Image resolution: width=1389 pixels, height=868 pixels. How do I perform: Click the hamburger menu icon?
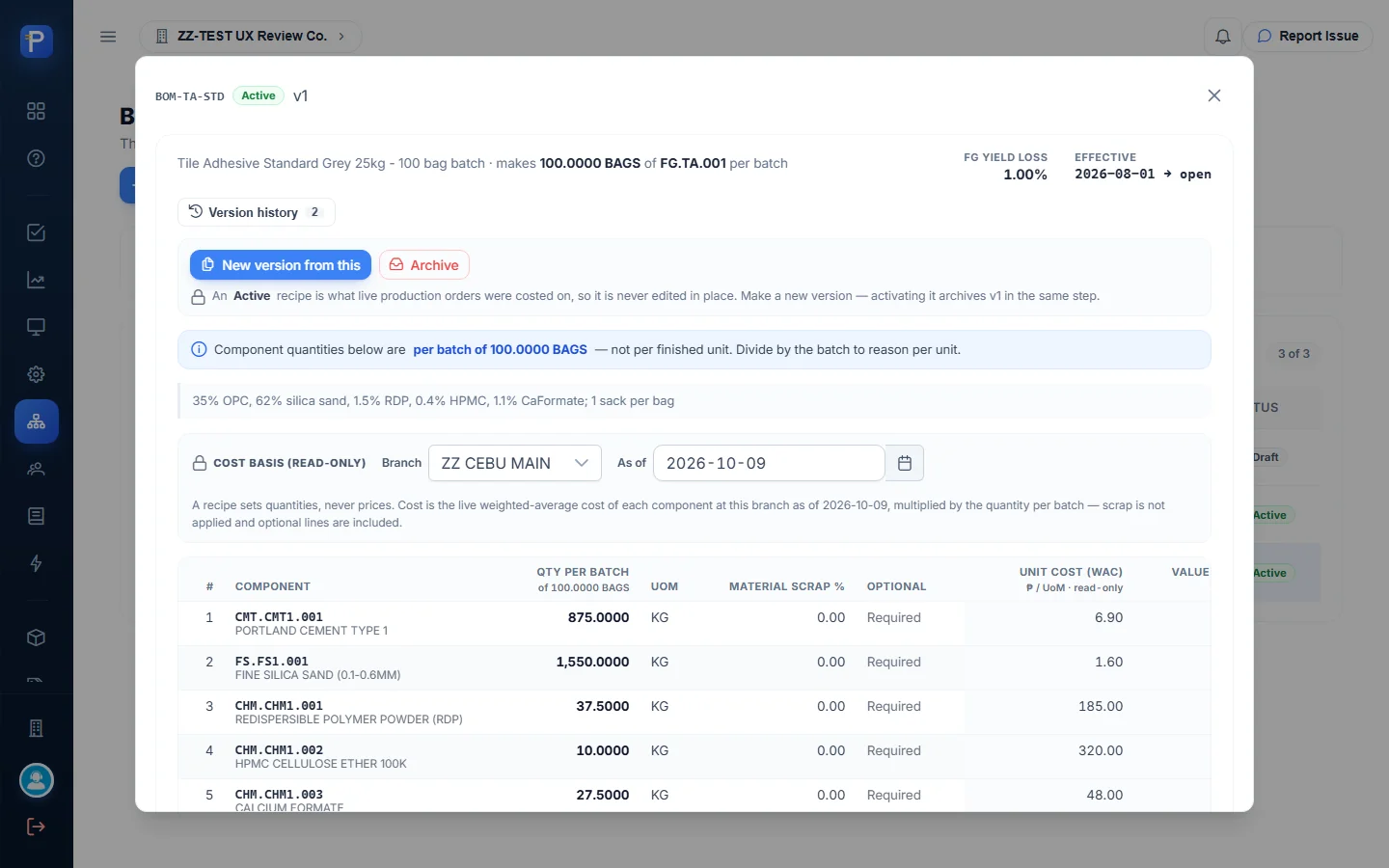click(x=108, y=37)
